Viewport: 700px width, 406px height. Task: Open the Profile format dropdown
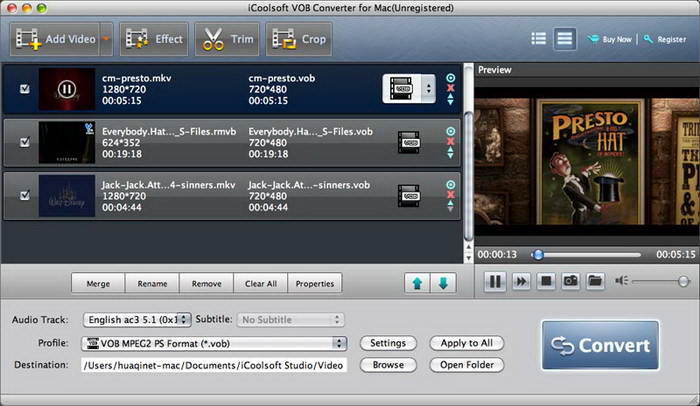pos(214,343)
